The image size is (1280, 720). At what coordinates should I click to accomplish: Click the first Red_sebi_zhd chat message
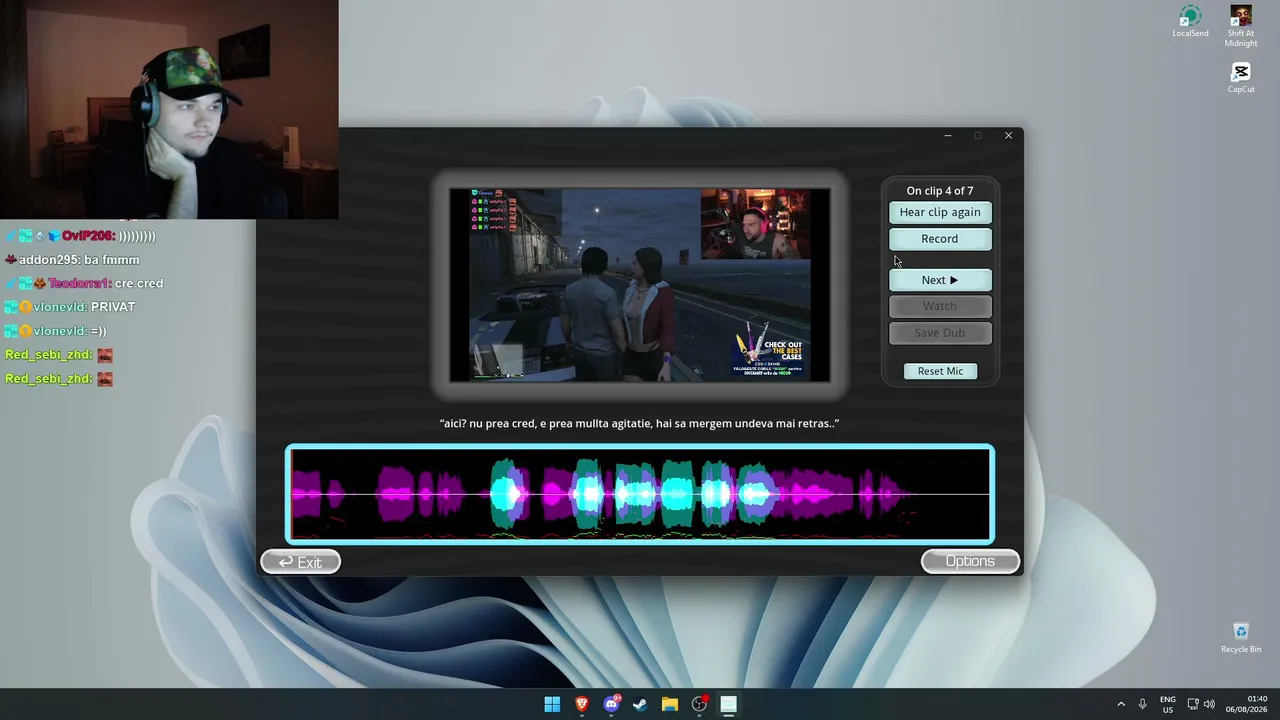[x=59, y=355]
